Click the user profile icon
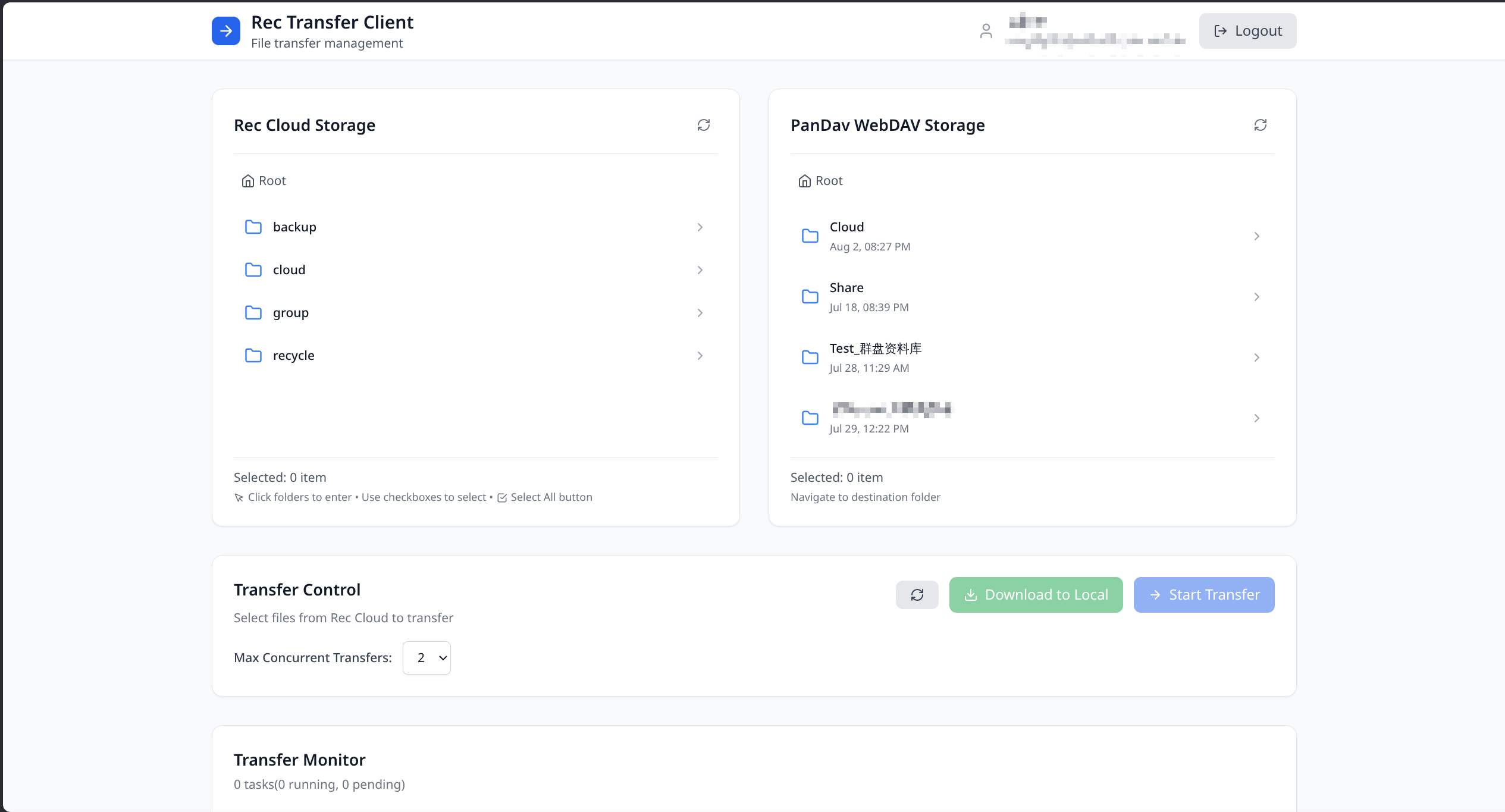Screen dimensions: 1505x812 [986, 31]
